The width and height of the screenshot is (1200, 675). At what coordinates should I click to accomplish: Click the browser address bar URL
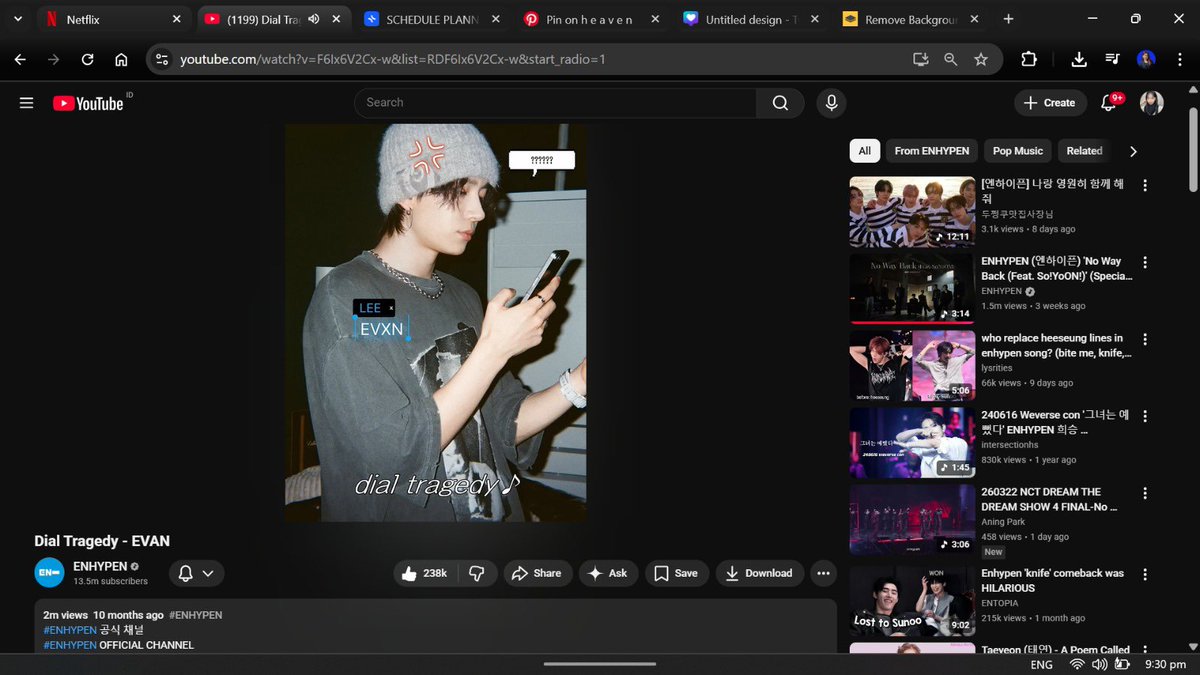[392, 59]
